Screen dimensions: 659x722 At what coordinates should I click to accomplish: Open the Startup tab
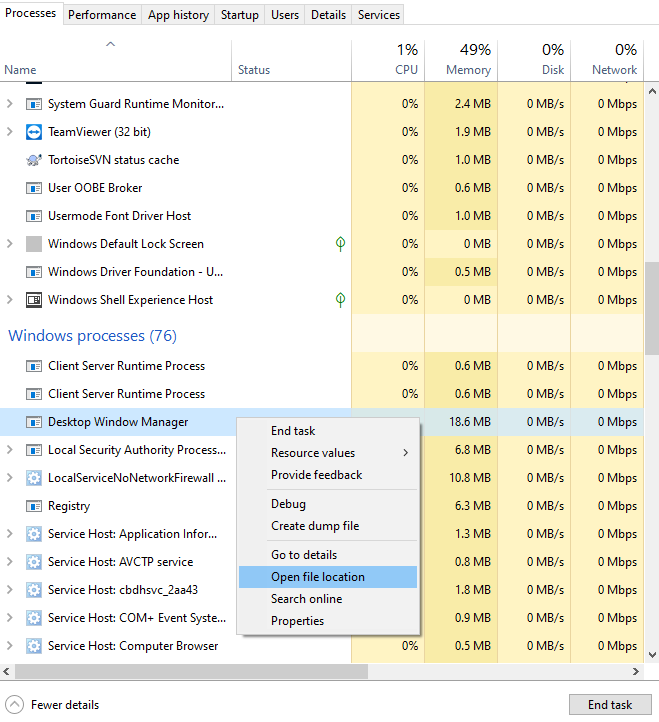click(239, 14)
